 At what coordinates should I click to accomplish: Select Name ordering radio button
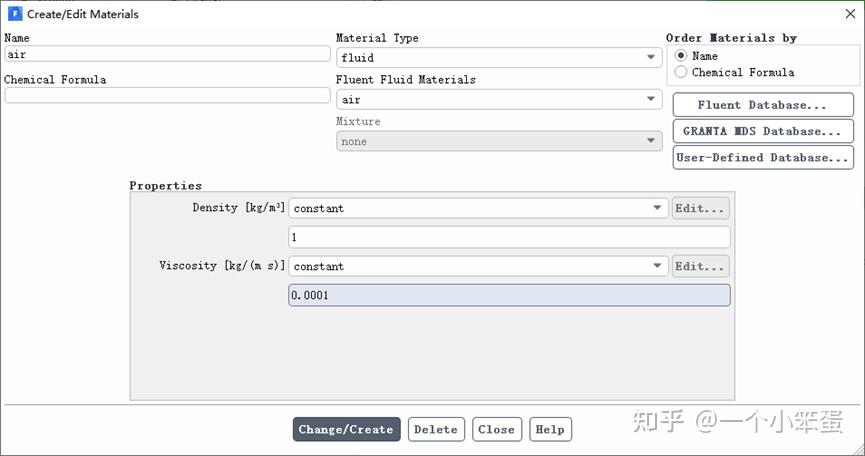coord(682,56)
